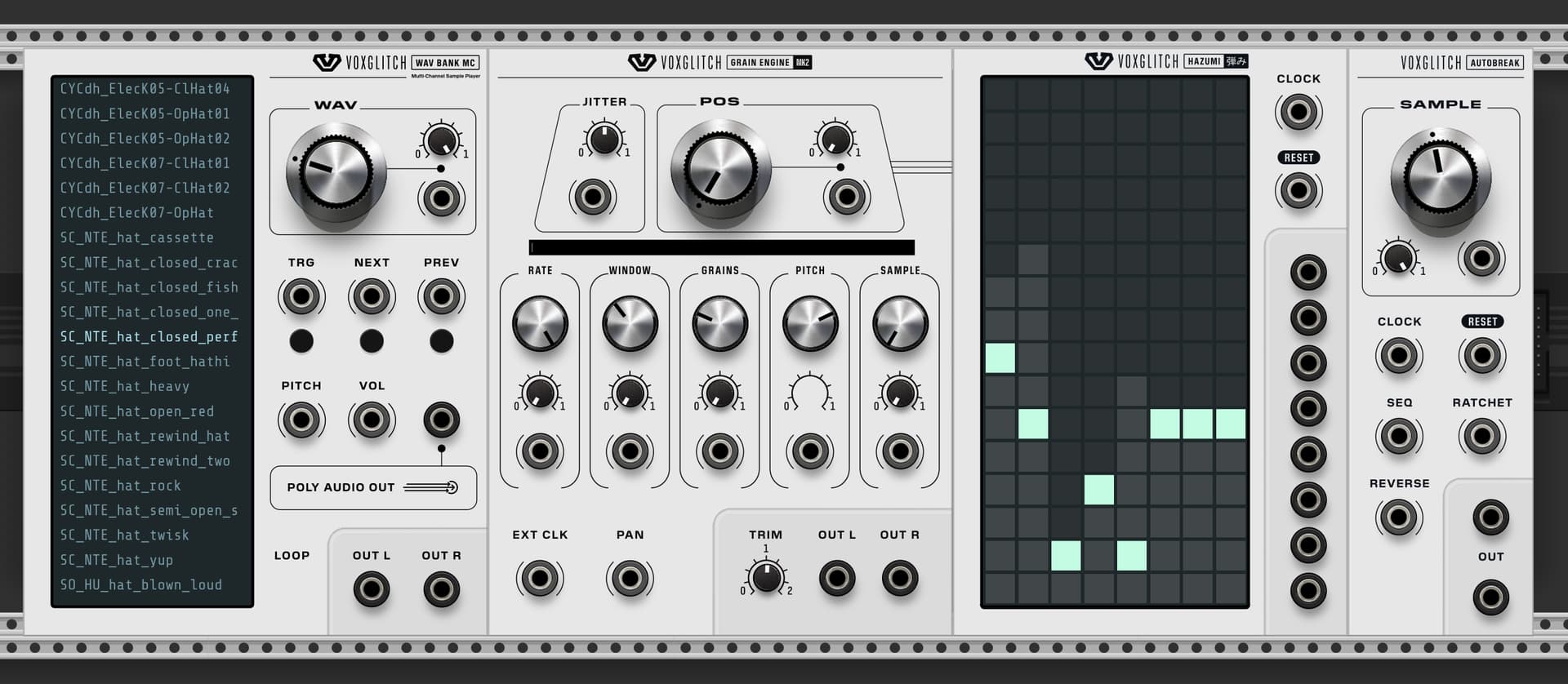The width and height of the screenshot is (1568, 684).
Task: Click the REVERSE input jack
Action: pos(1399,517)
